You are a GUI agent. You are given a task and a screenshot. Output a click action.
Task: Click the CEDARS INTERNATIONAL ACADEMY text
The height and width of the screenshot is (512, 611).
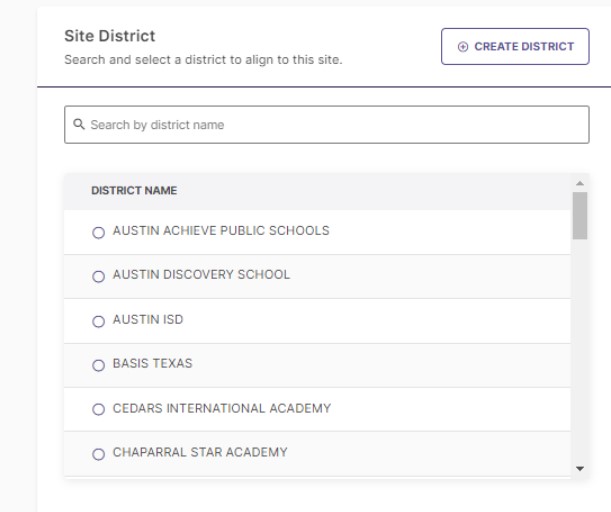(x=222, y=408)
